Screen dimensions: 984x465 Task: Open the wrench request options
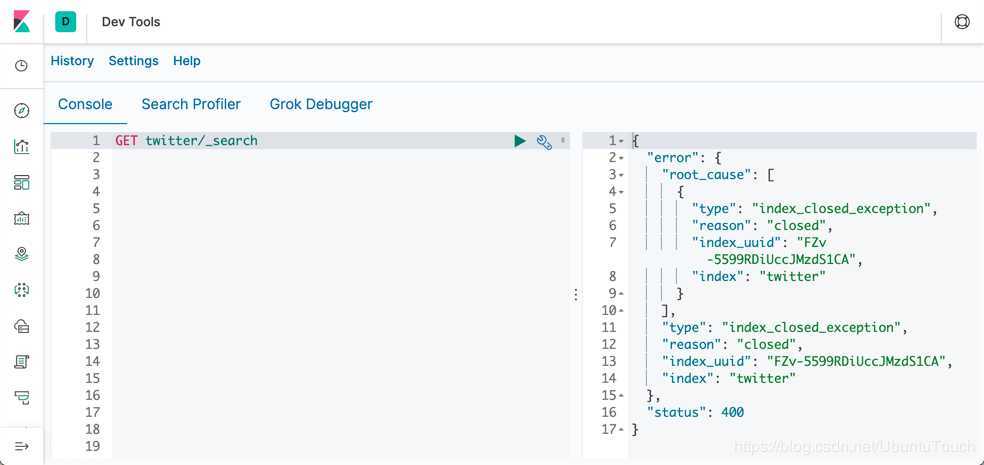[x=543, y=142]
